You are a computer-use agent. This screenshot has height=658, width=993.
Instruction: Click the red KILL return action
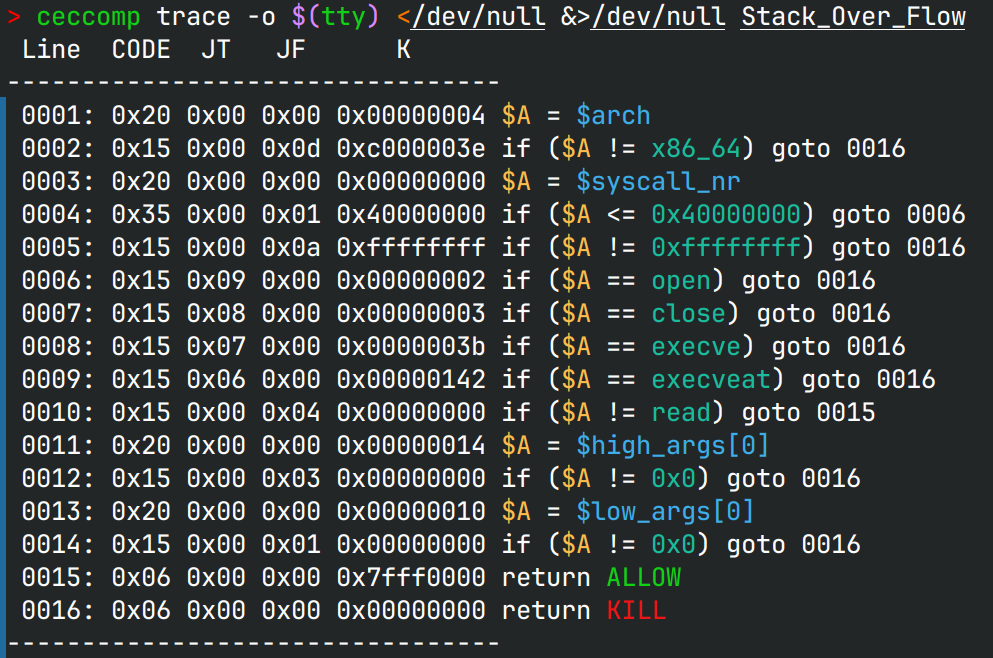pyautogui.click(x=636, y=611)
